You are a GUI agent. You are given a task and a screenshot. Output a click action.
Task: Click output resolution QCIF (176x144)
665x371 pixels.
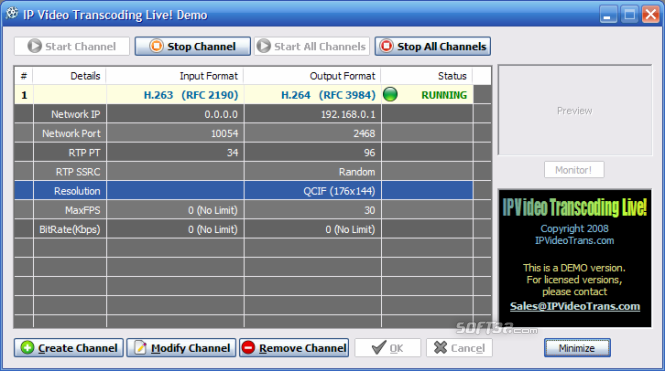click(x=339, y=191)
